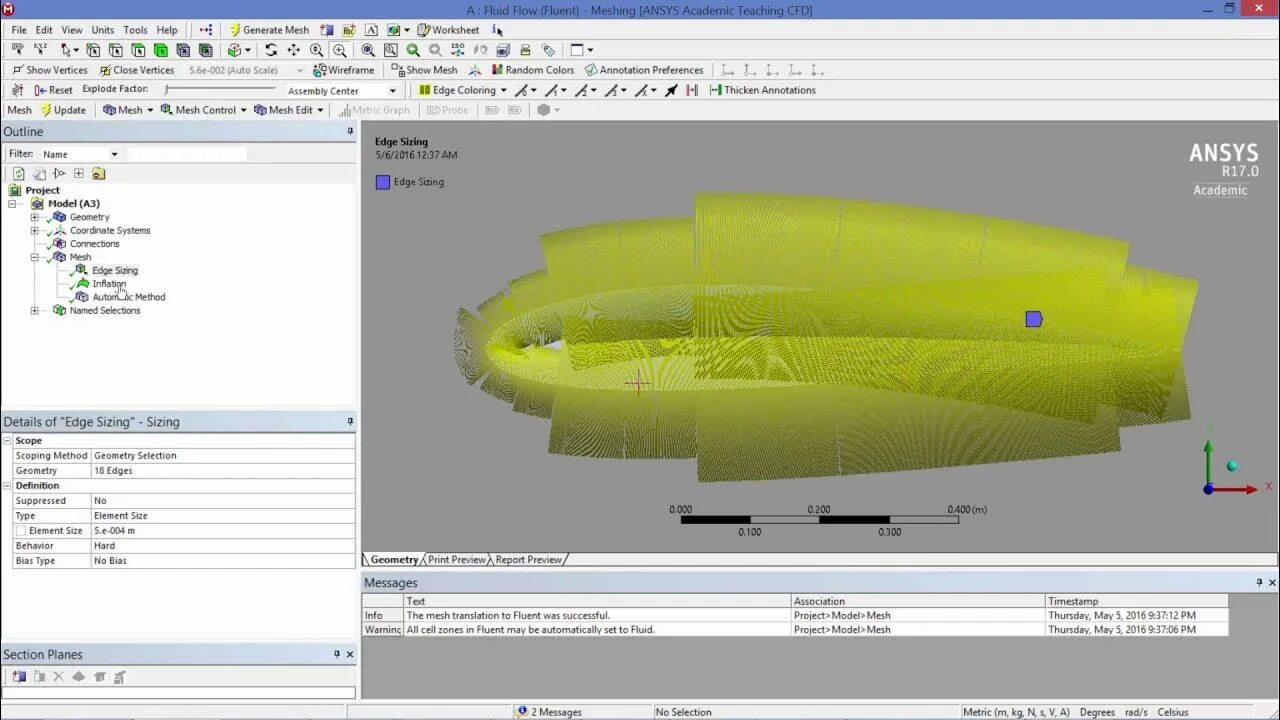
Task: Open the Units menu
Action: coord(102,30)
